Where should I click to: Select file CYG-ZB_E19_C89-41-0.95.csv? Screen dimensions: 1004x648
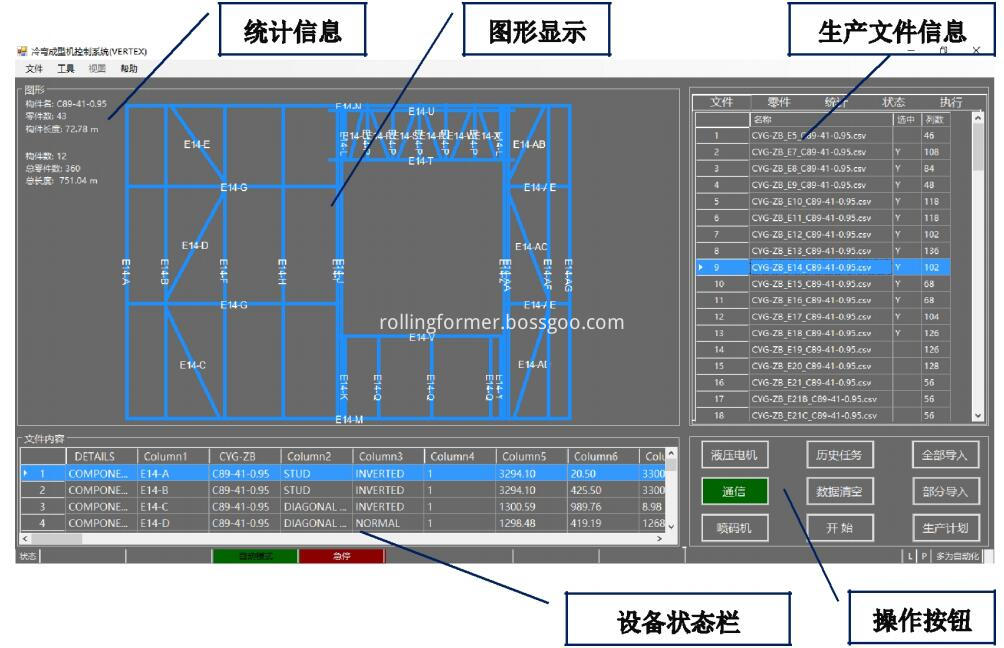[x=822, y=350]
